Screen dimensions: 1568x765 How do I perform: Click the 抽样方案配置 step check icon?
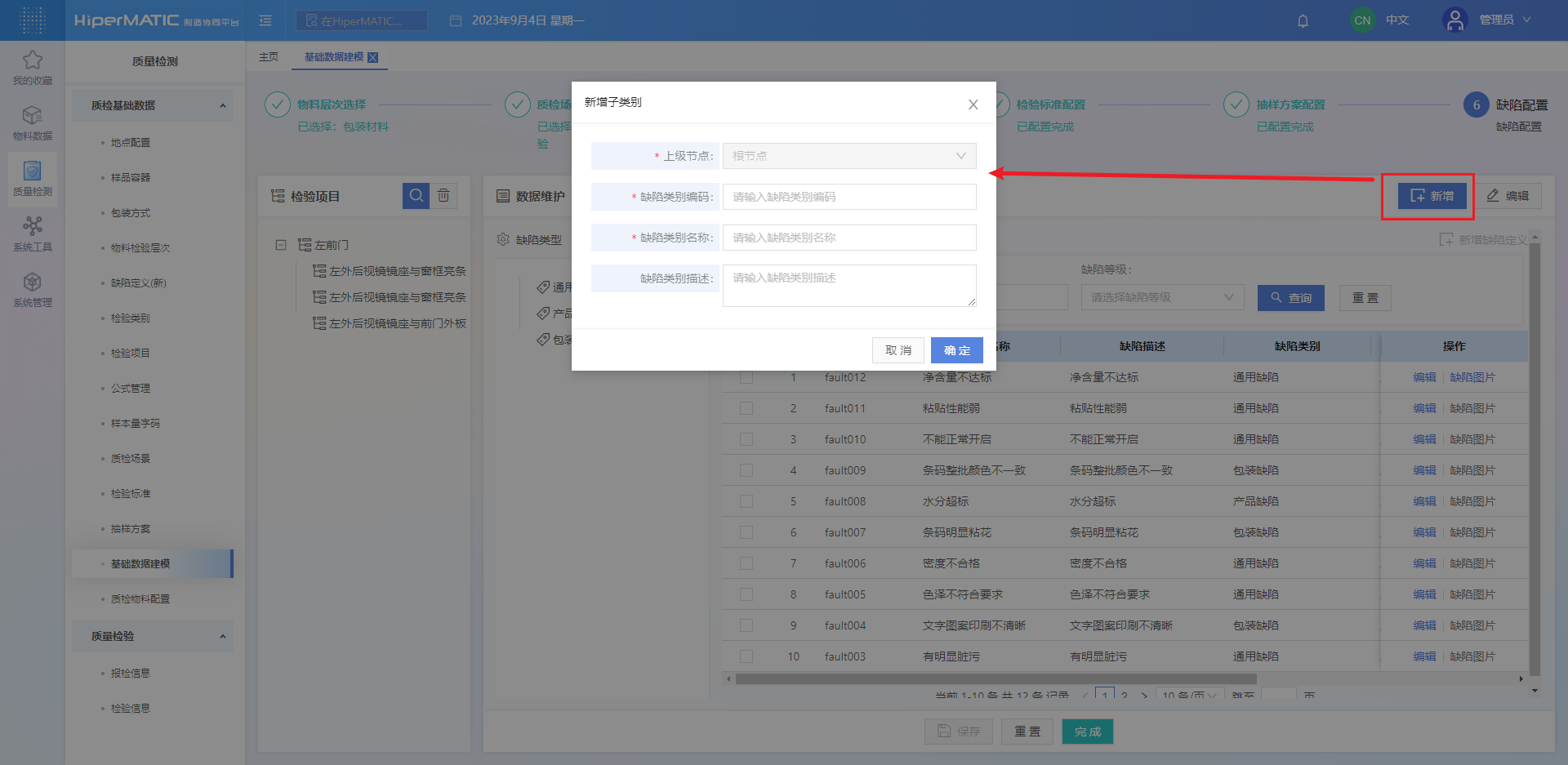[x=1236, y=105]
